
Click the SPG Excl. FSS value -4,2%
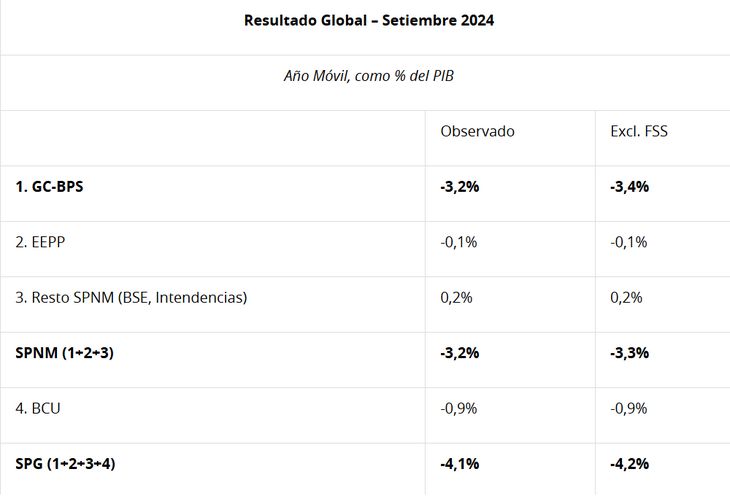point(630,464)
